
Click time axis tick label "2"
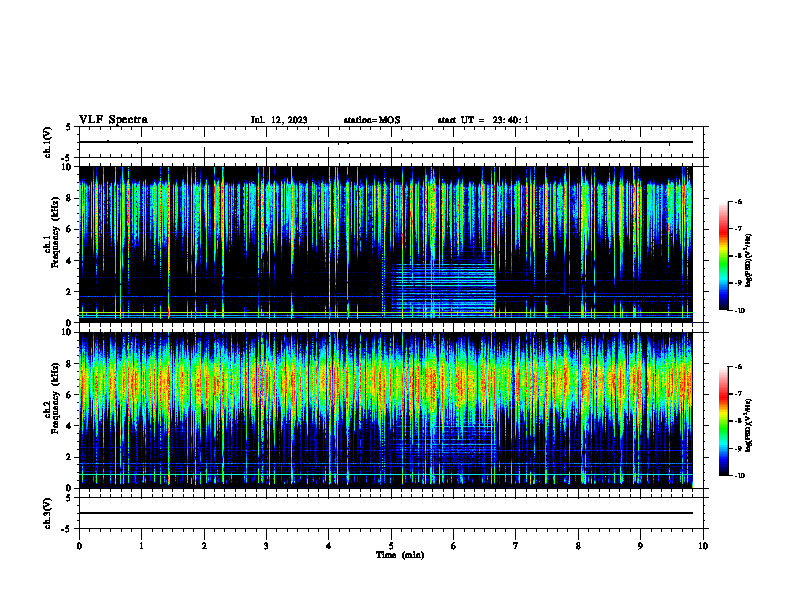coord(204,546)
